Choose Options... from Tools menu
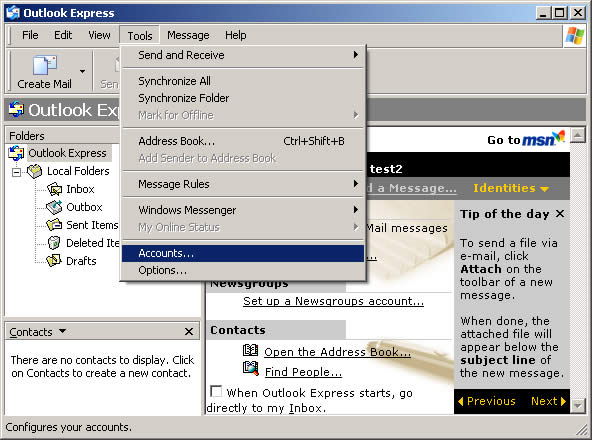 pos(243,270)
